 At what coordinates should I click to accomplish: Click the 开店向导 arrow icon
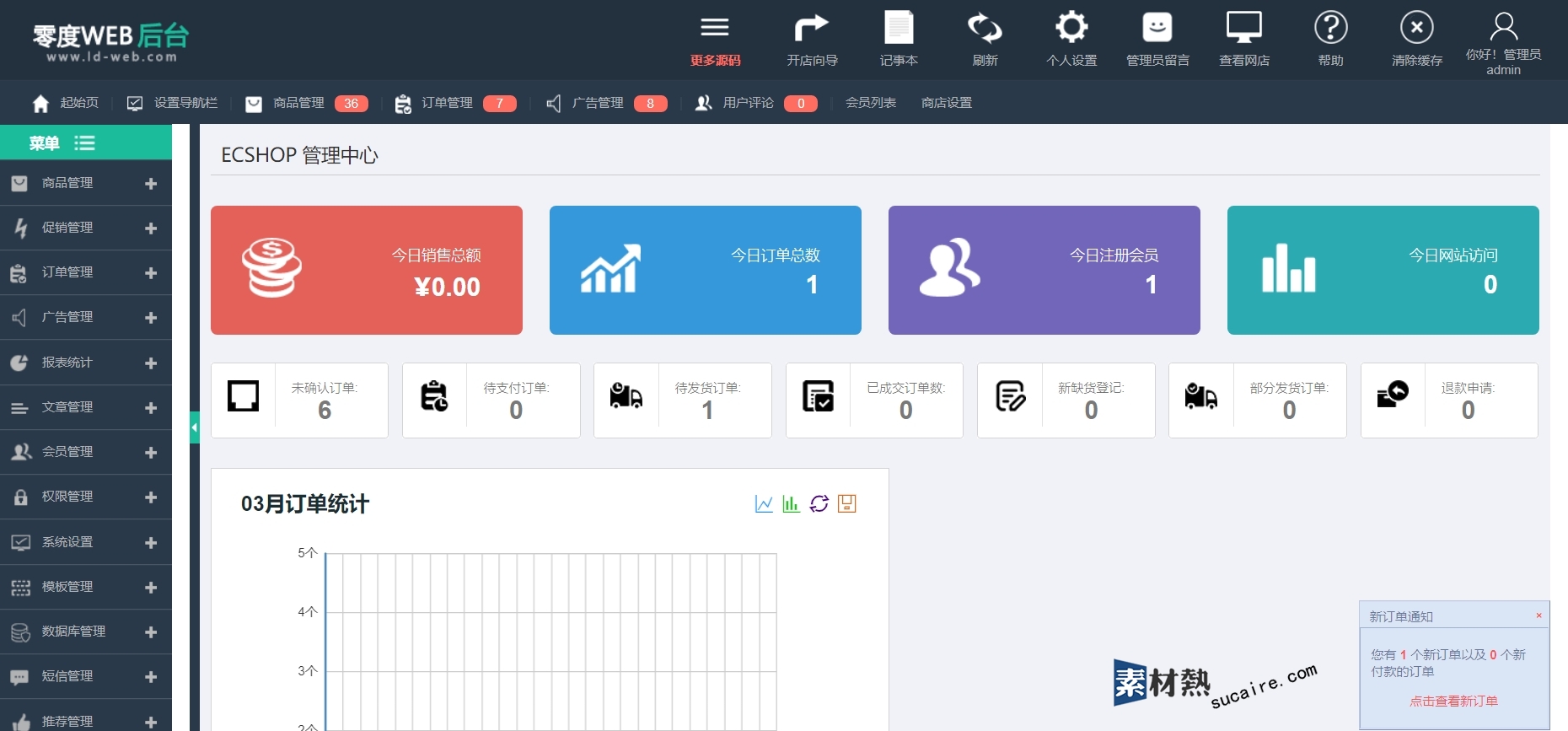[x=811, y=27]
